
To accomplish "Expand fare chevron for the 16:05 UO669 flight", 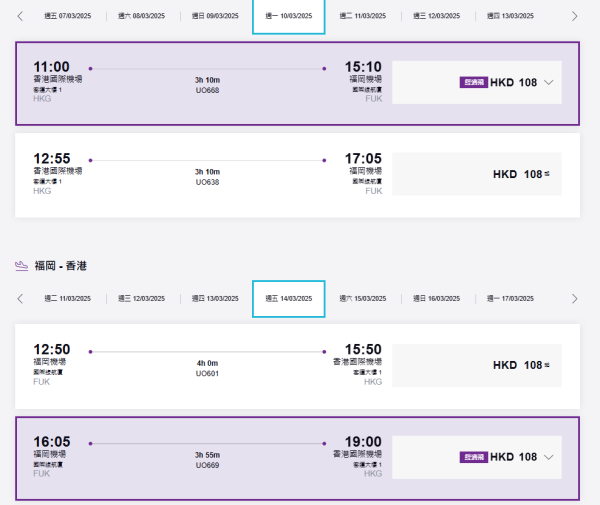I will 548,457.
